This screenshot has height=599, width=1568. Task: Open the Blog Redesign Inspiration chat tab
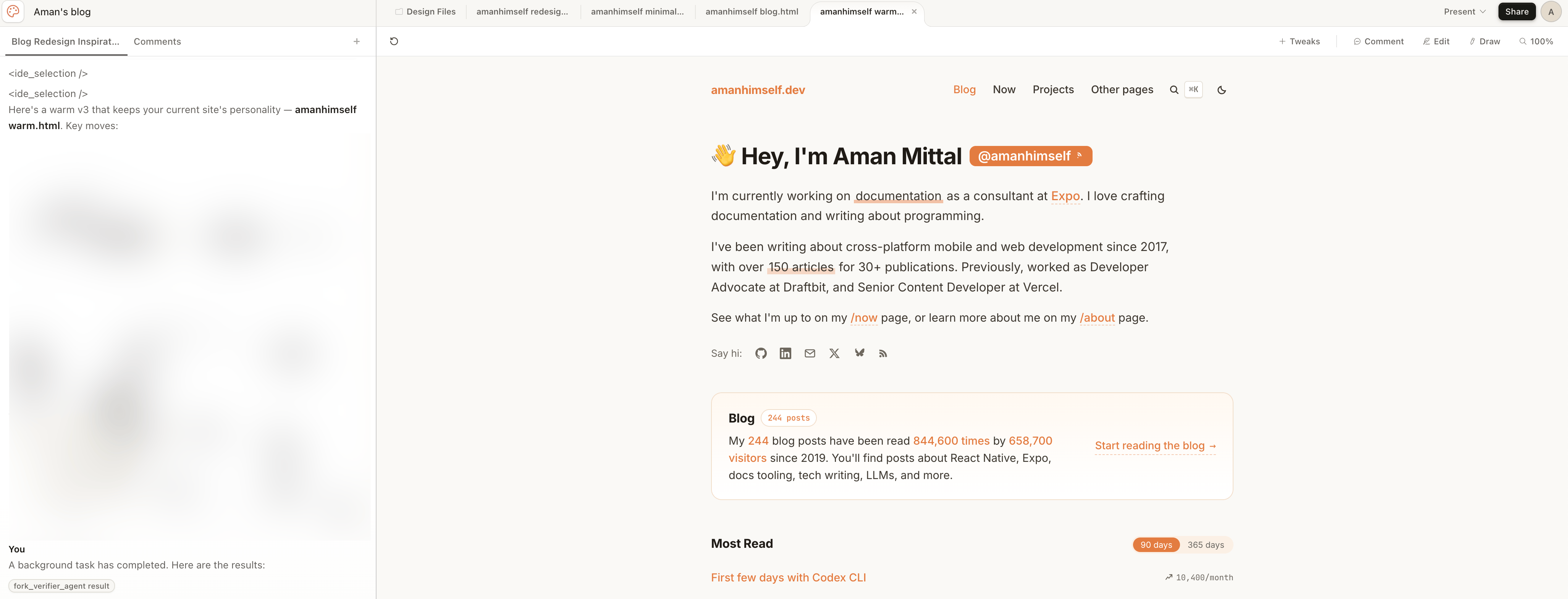pyautogui.click(x=65, y=41)
